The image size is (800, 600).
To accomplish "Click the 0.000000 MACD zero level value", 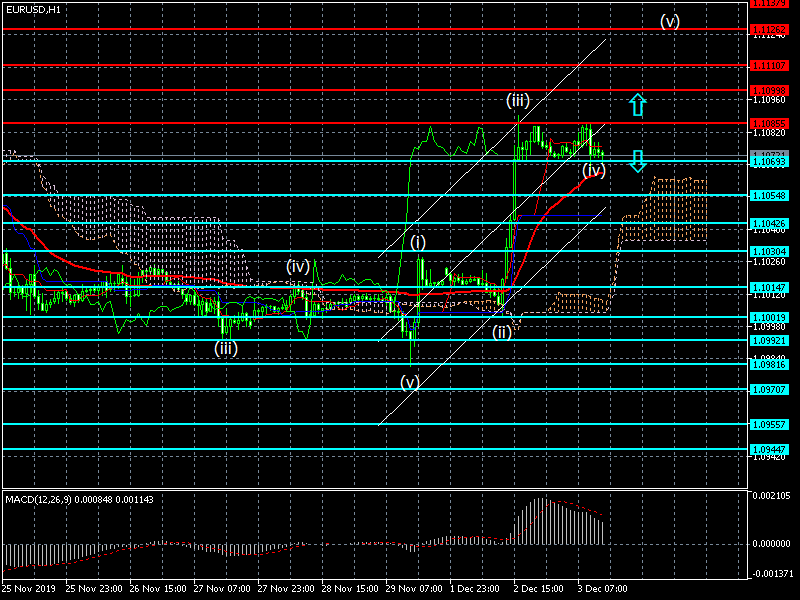I will [771, 544].
